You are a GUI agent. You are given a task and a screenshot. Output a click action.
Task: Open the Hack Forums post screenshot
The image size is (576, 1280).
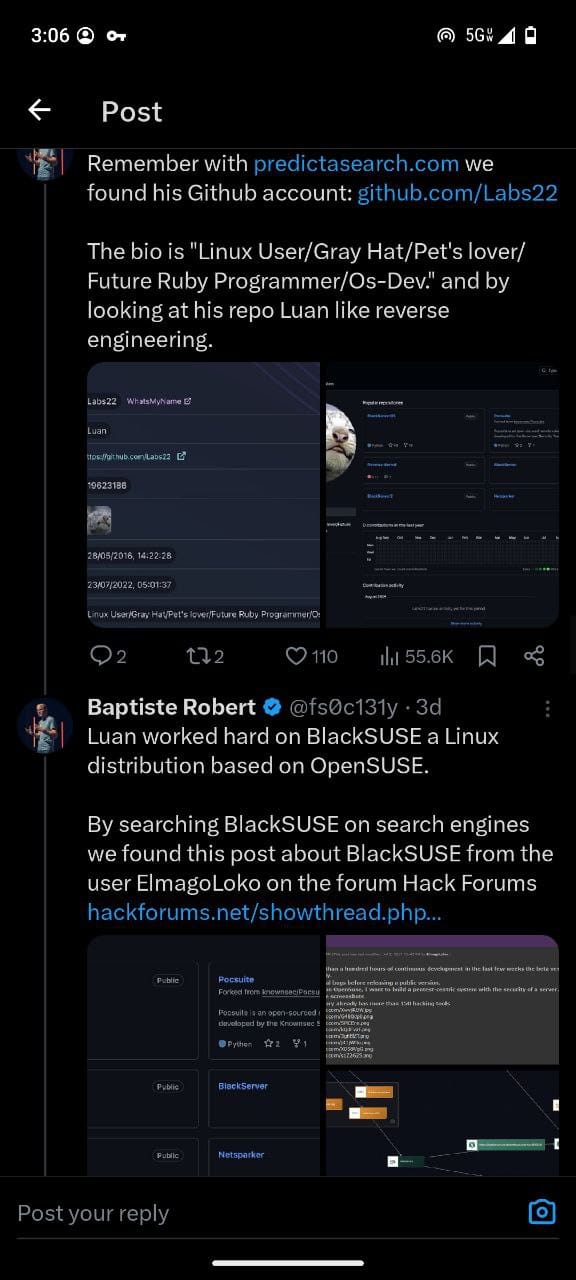[442, 1055]
